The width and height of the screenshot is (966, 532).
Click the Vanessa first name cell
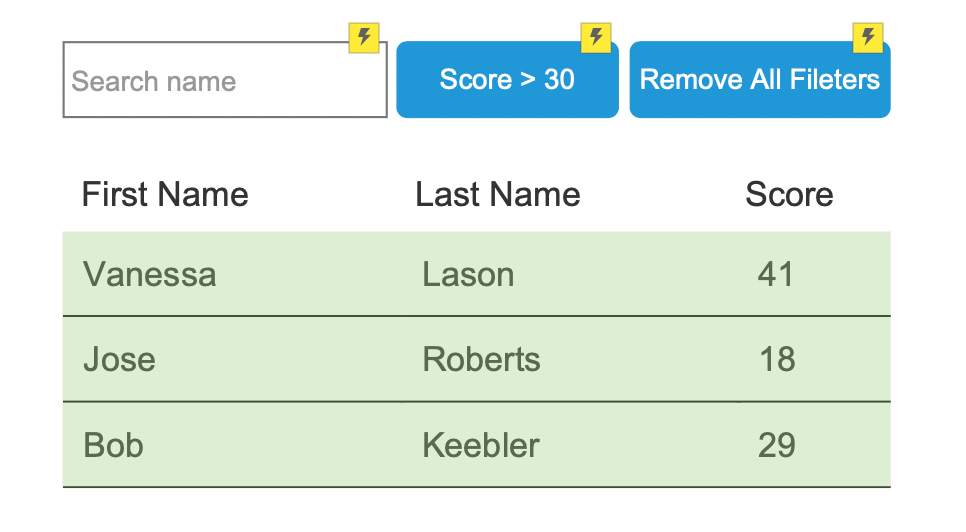(x=150, y=274)
